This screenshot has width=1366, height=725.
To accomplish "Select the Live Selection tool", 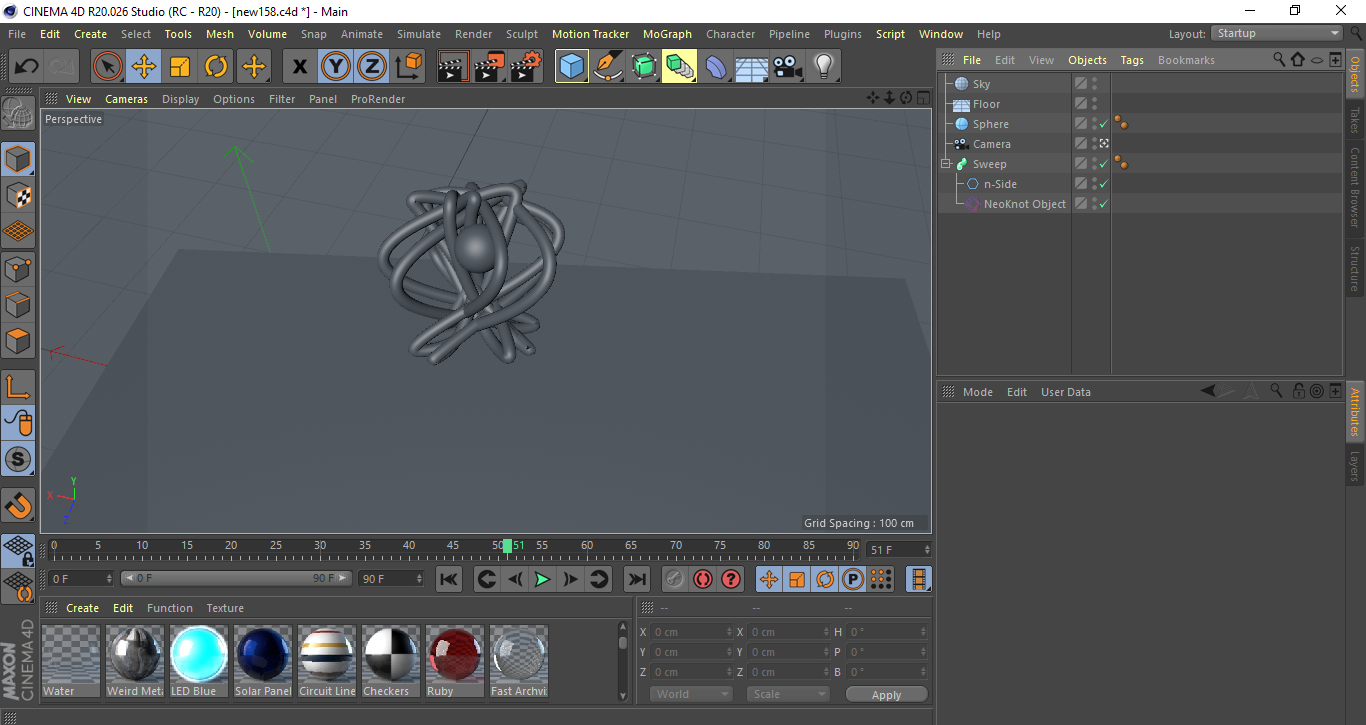I will click(108, 67).
